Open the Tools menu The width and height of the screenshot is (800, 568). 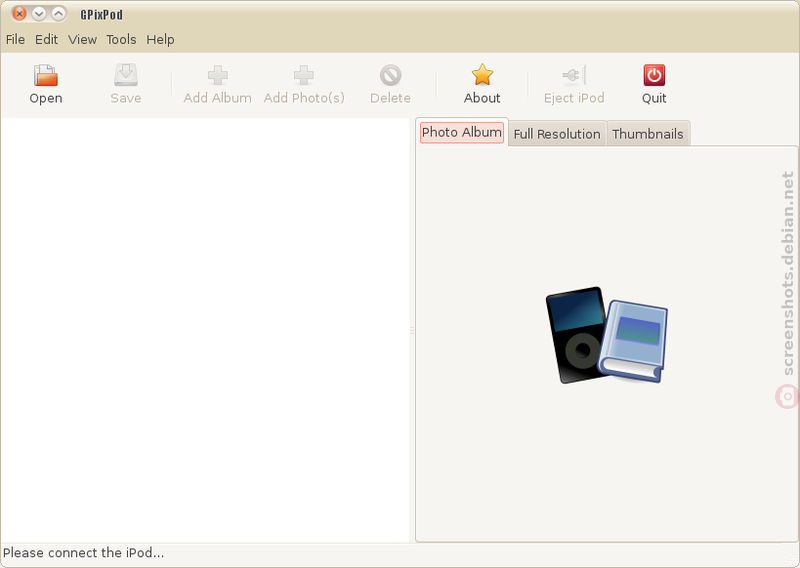click(x=121, y=39)
